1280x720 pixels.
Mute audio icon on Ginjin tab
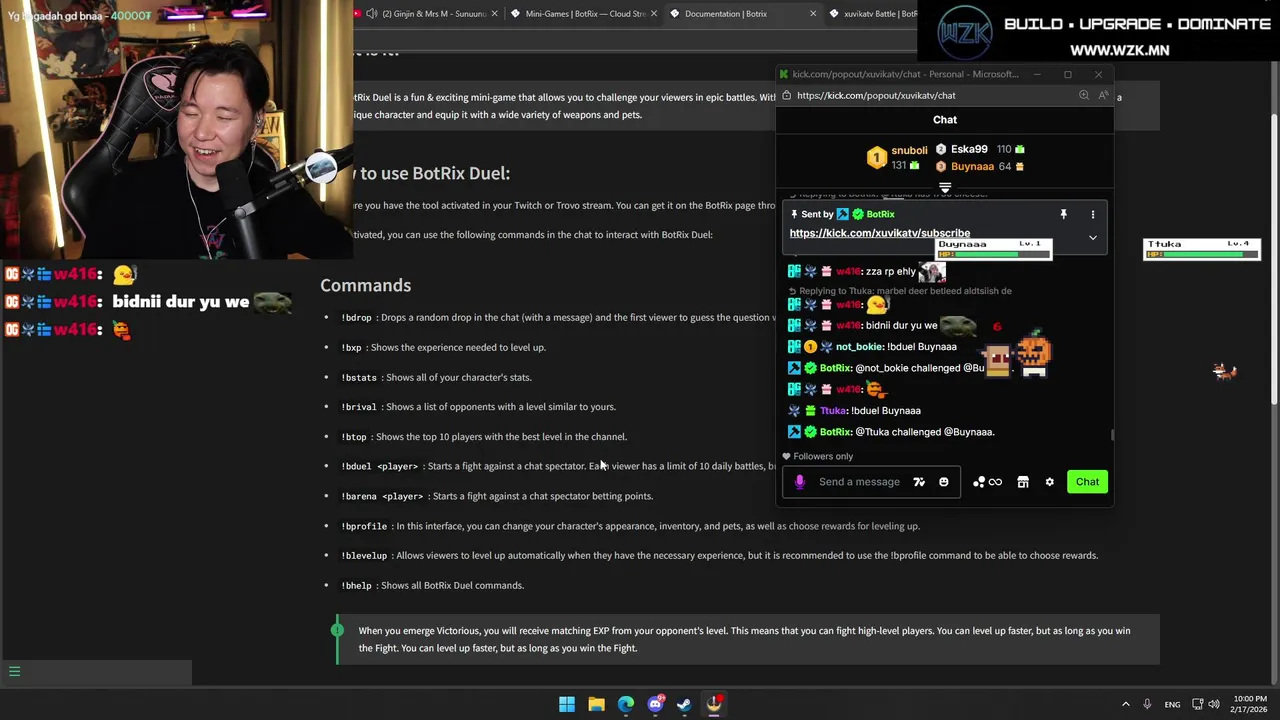372,14
